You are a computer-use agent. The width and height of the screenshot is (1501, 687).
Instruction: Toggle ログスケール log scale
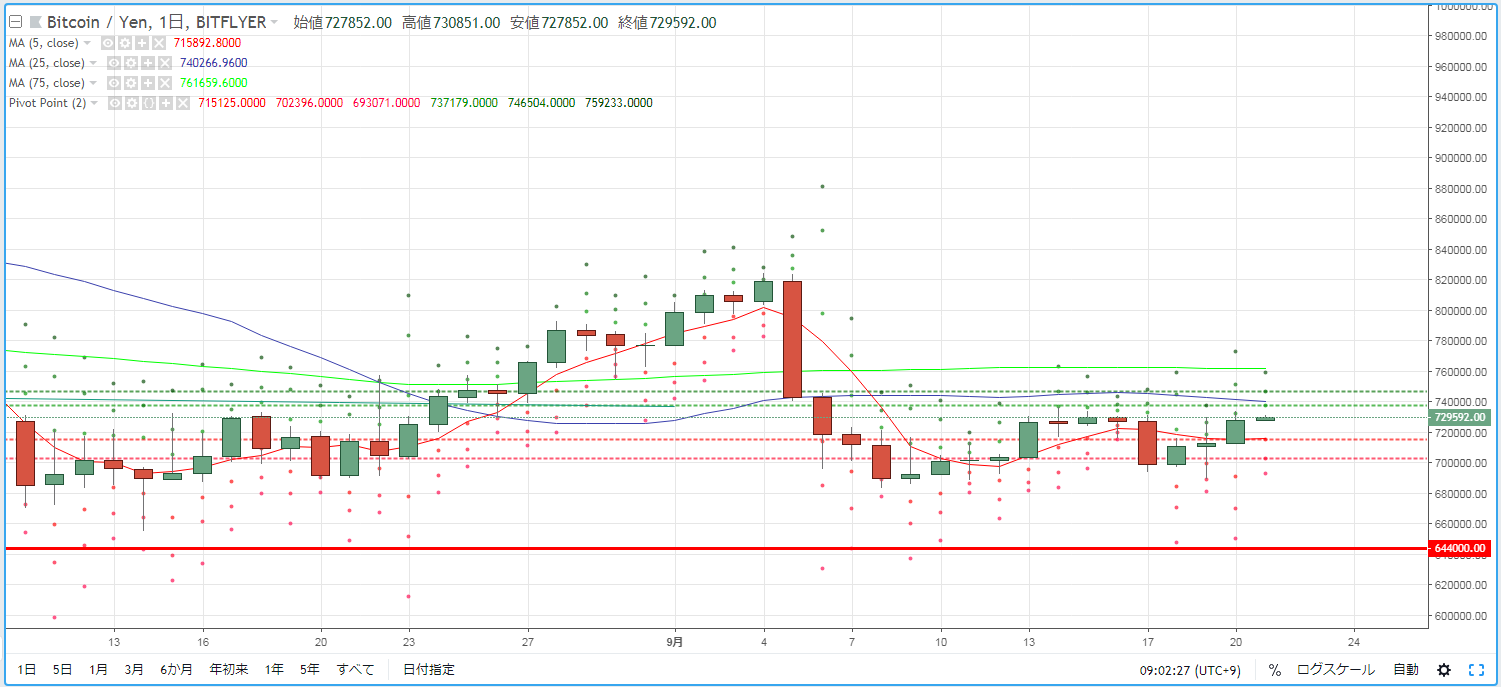pos(1336,670)
